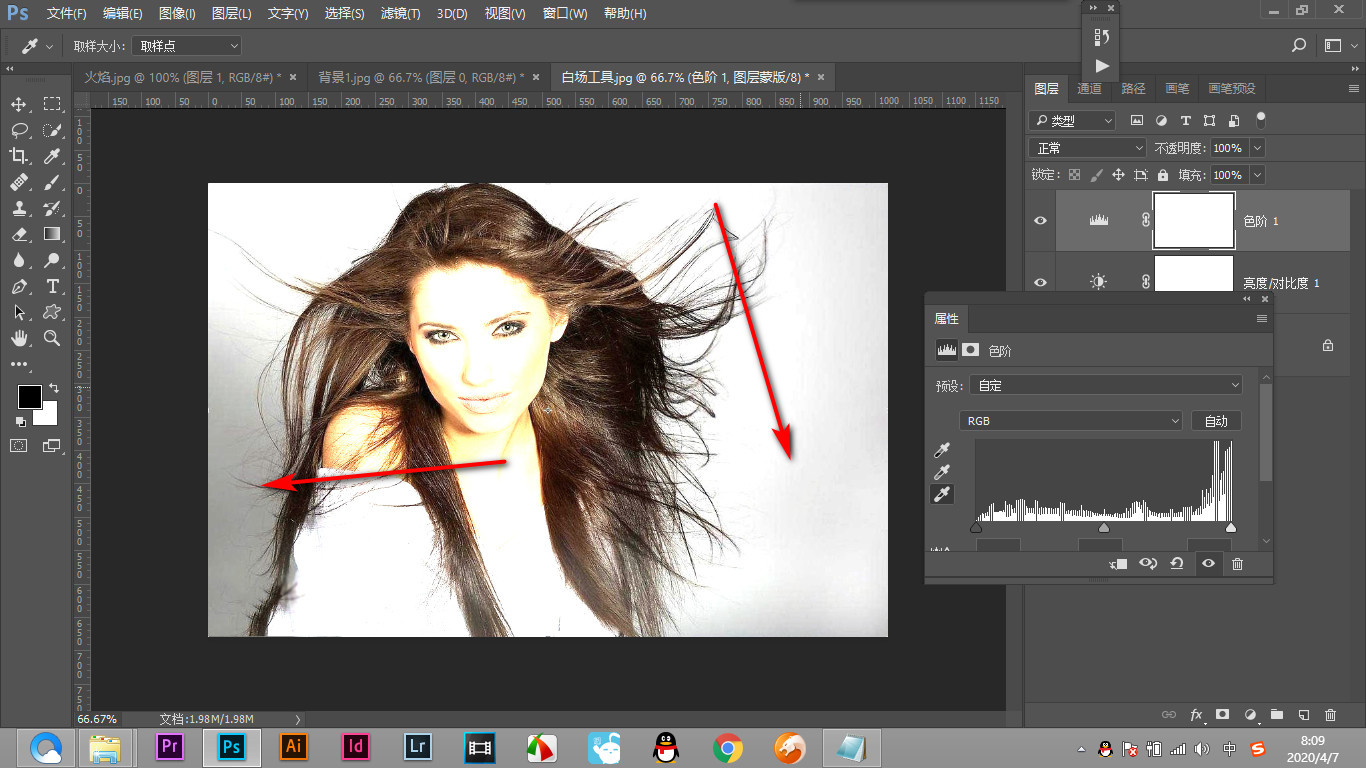Image resolution: width=1366 pixels, height=768 pixels.
Task: Switch to the 通道 panel tab
Action: (x=1089, y=88)
